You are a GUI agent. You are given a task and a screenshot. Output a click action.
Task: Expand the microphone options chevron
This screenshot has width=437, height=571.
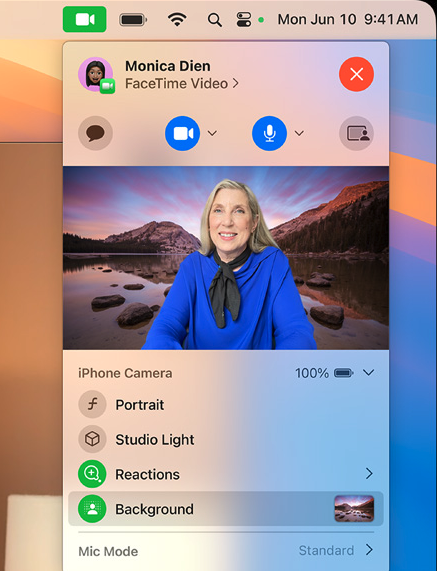tap(299, 133)
